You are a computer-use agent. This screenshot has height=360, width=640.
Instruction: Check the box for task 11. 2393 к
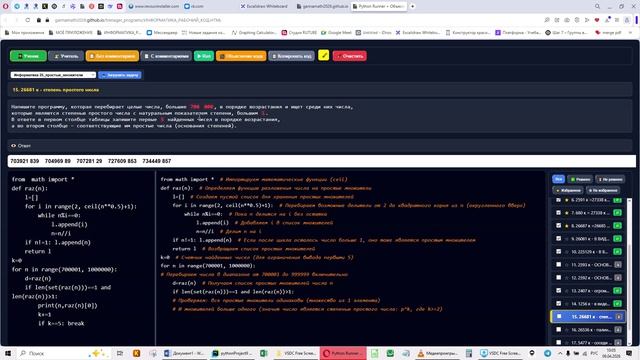click(x=558, y=264)
